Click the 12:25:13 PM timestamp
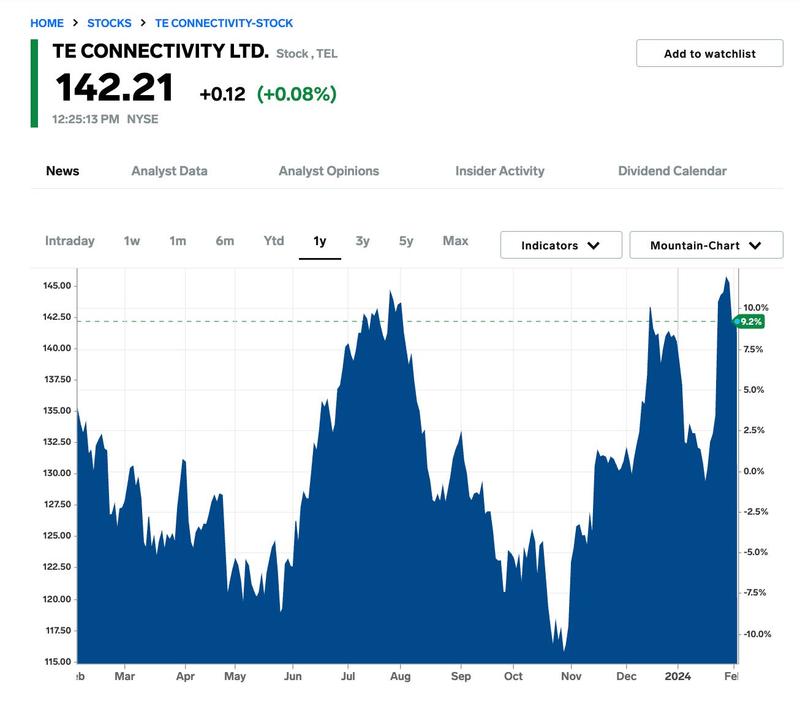Image resolution: width=800 pixels, height=701 pixels. (x=85, y=119)
